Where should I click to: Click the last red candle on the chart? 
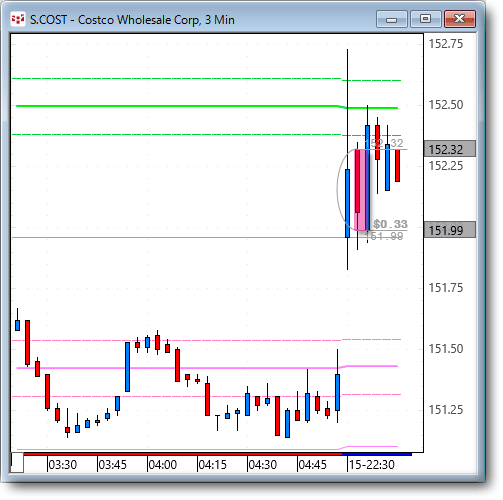point(398,166)
